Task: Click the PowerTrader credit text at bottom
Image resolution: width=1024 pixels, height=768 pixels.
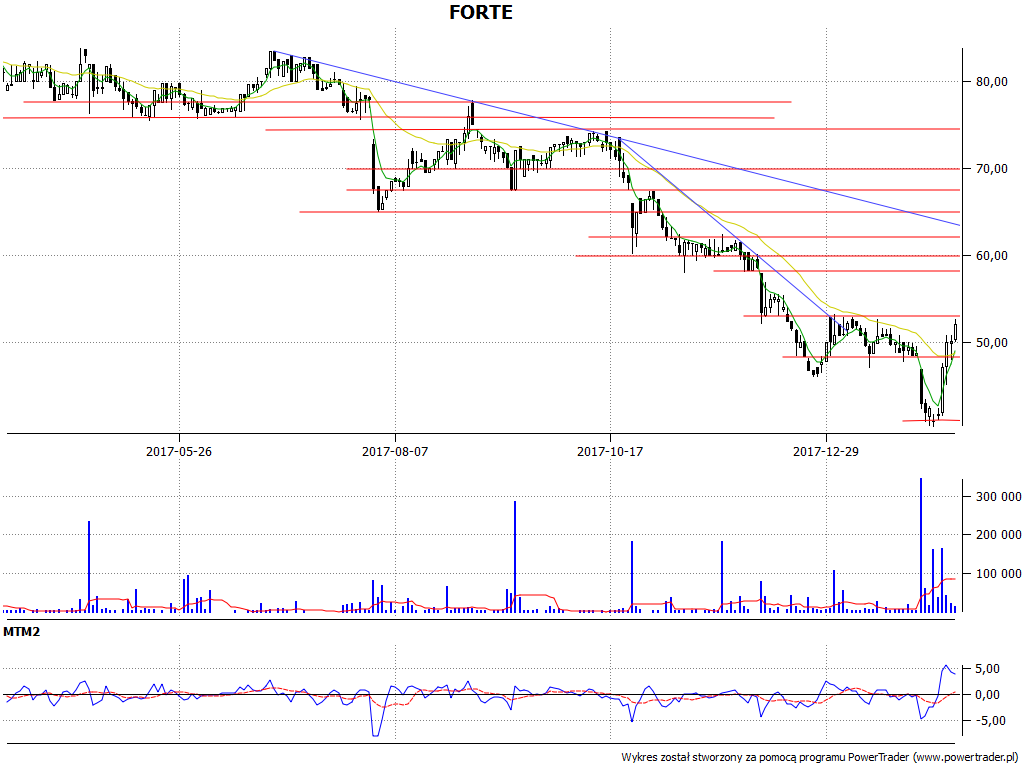Action: coord(820,758)
